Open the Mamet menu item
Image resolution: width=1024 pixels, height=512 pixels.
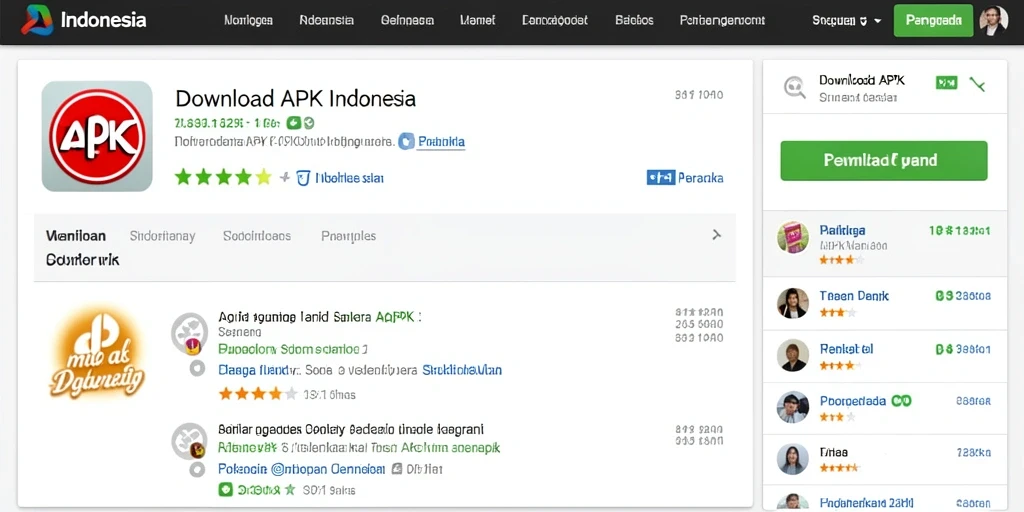click(477, 20)
